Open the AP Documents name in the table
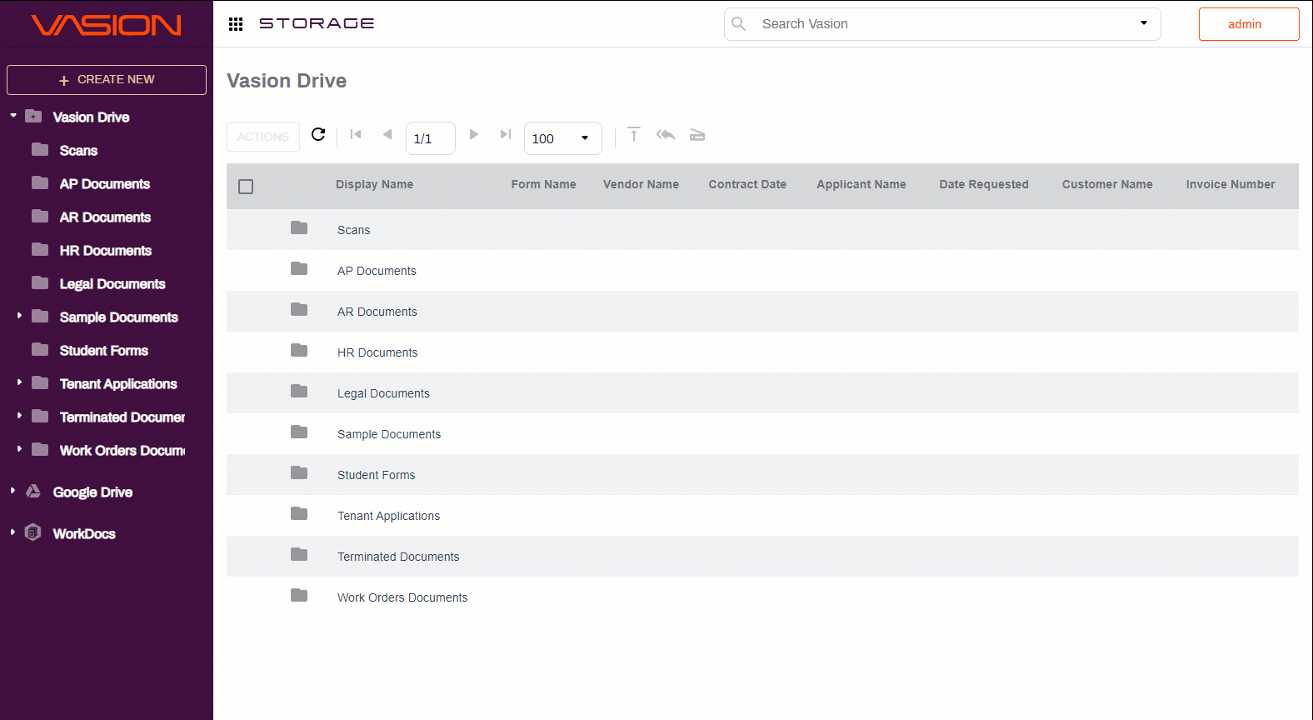The width and height of the screenshot is (1313, 720). point(377,271)
